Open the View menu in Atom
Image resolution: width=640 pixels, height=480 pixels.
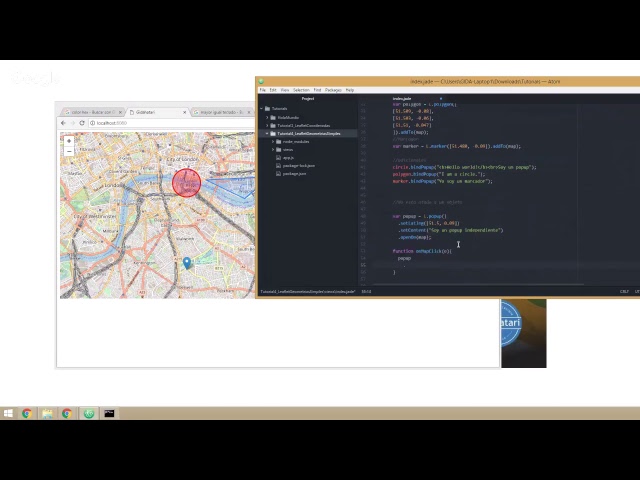(285, 90)
